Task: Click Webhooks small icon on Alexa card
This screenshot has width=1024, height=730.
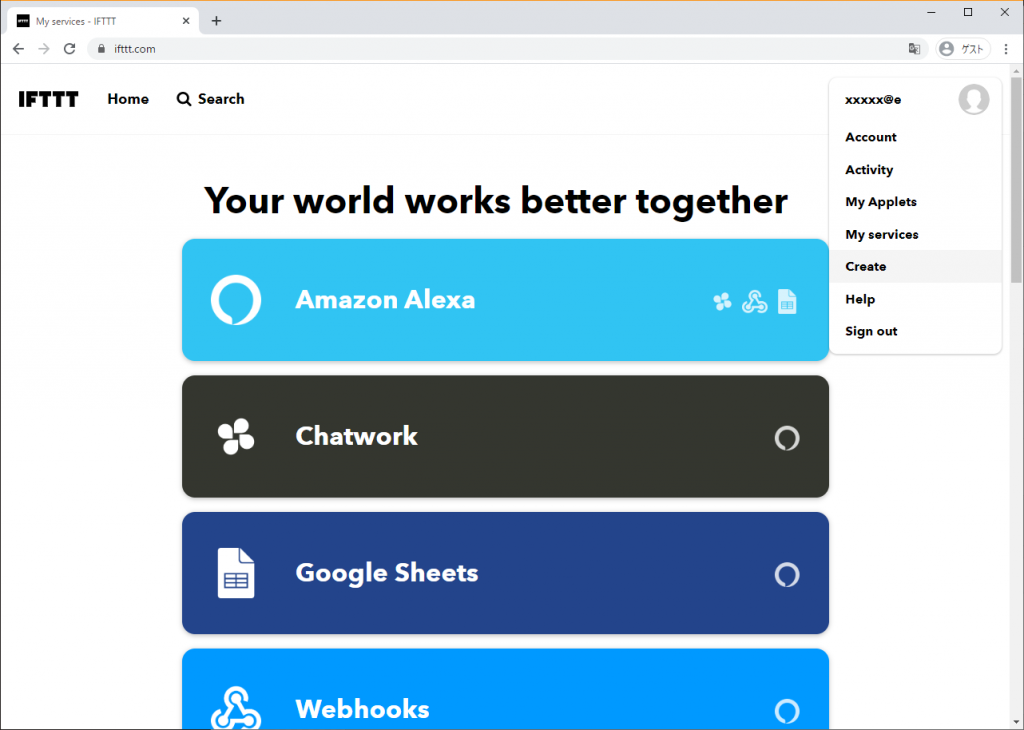Action: (754, 302)
